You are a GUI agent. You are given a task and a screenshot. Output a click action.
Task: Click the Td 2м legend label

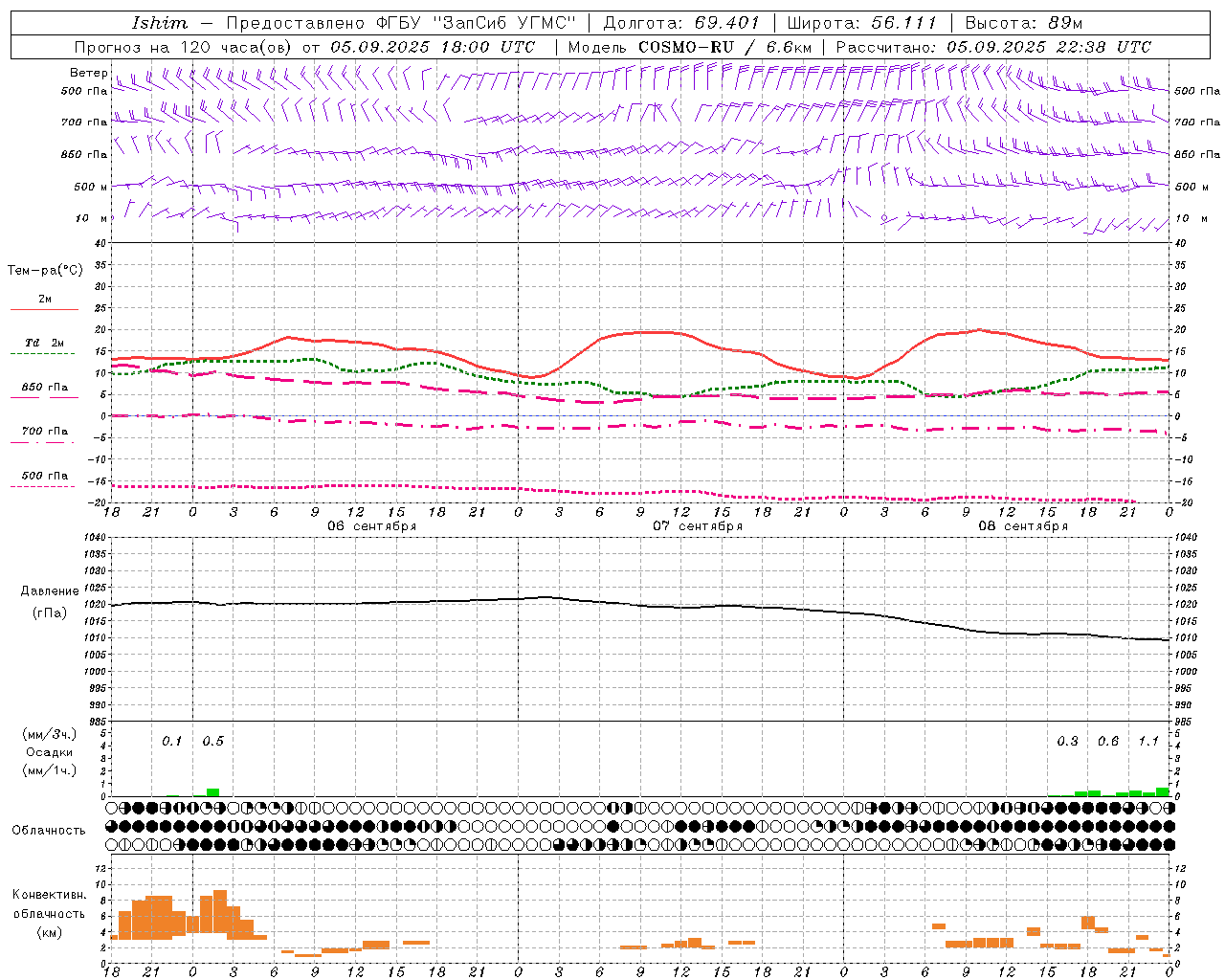[x=44, y=343]
